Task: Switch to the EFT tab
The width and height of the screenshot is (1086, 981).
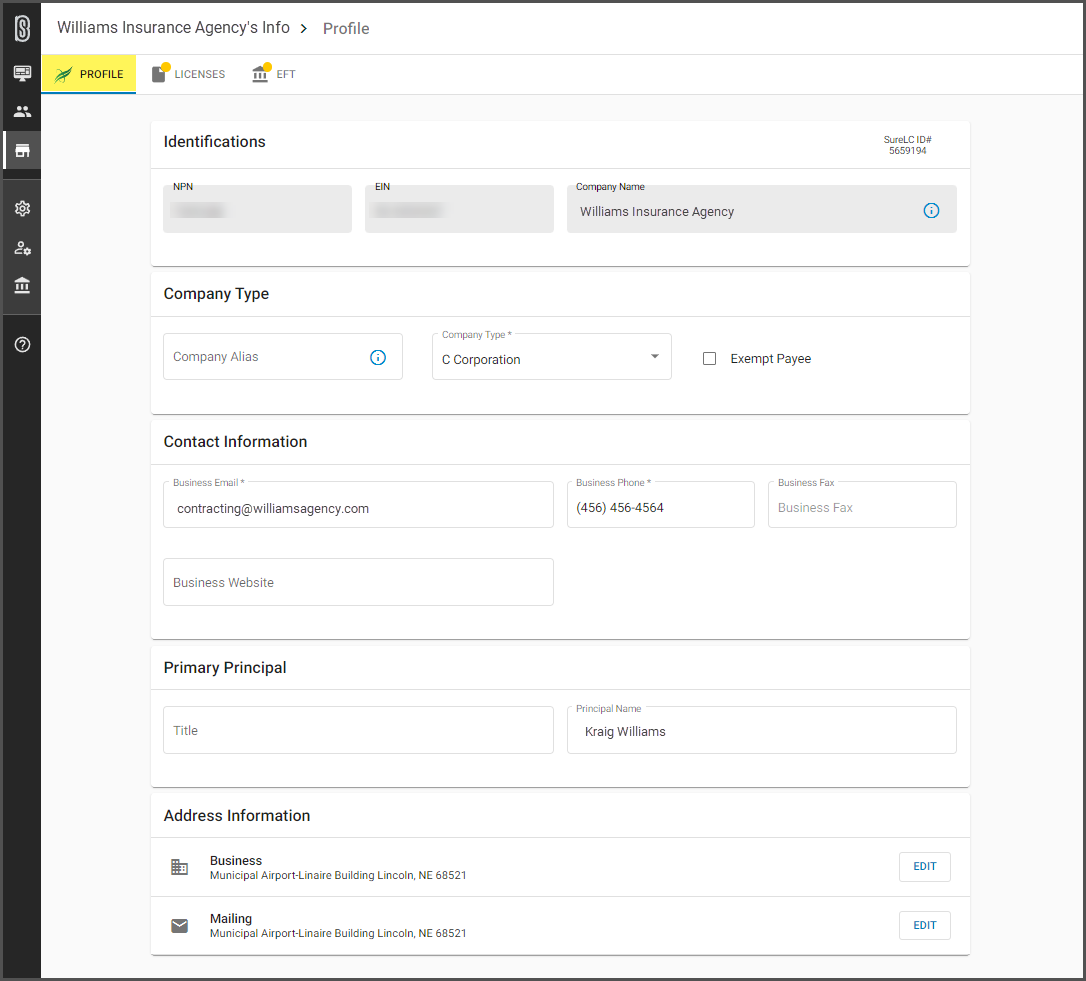Action: [x=274, y=74]
